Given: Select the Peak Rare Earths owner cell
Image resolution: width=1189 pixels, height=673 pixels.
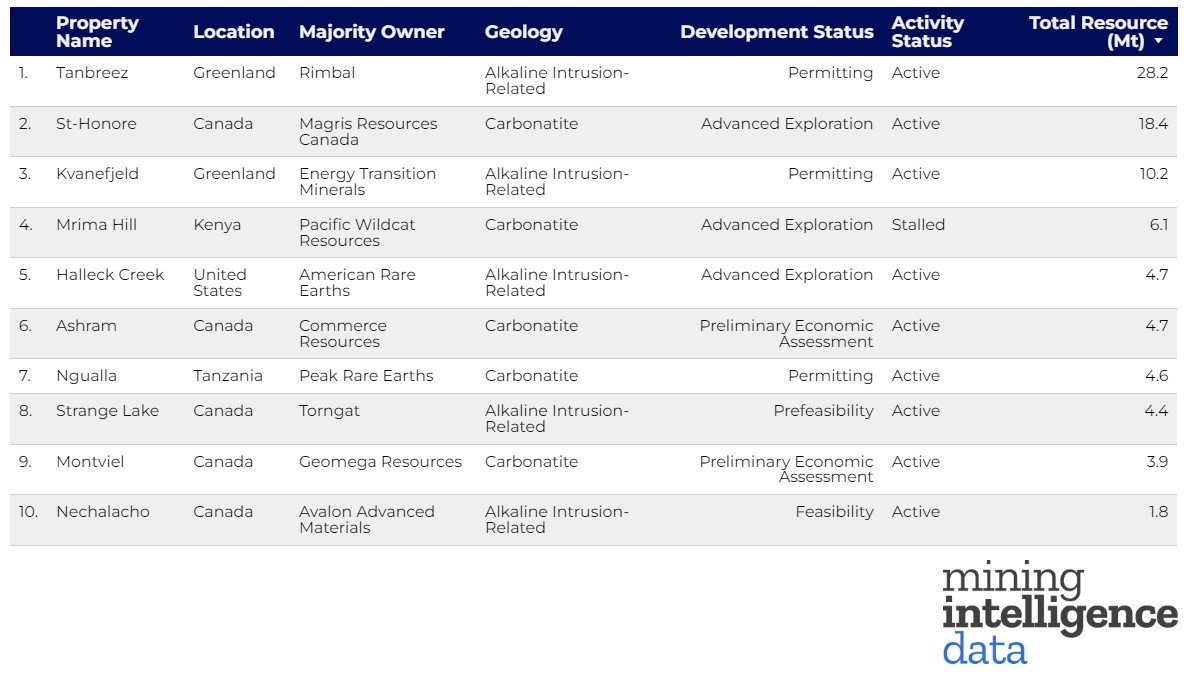Looking at the screenshot, I should 366,376.
